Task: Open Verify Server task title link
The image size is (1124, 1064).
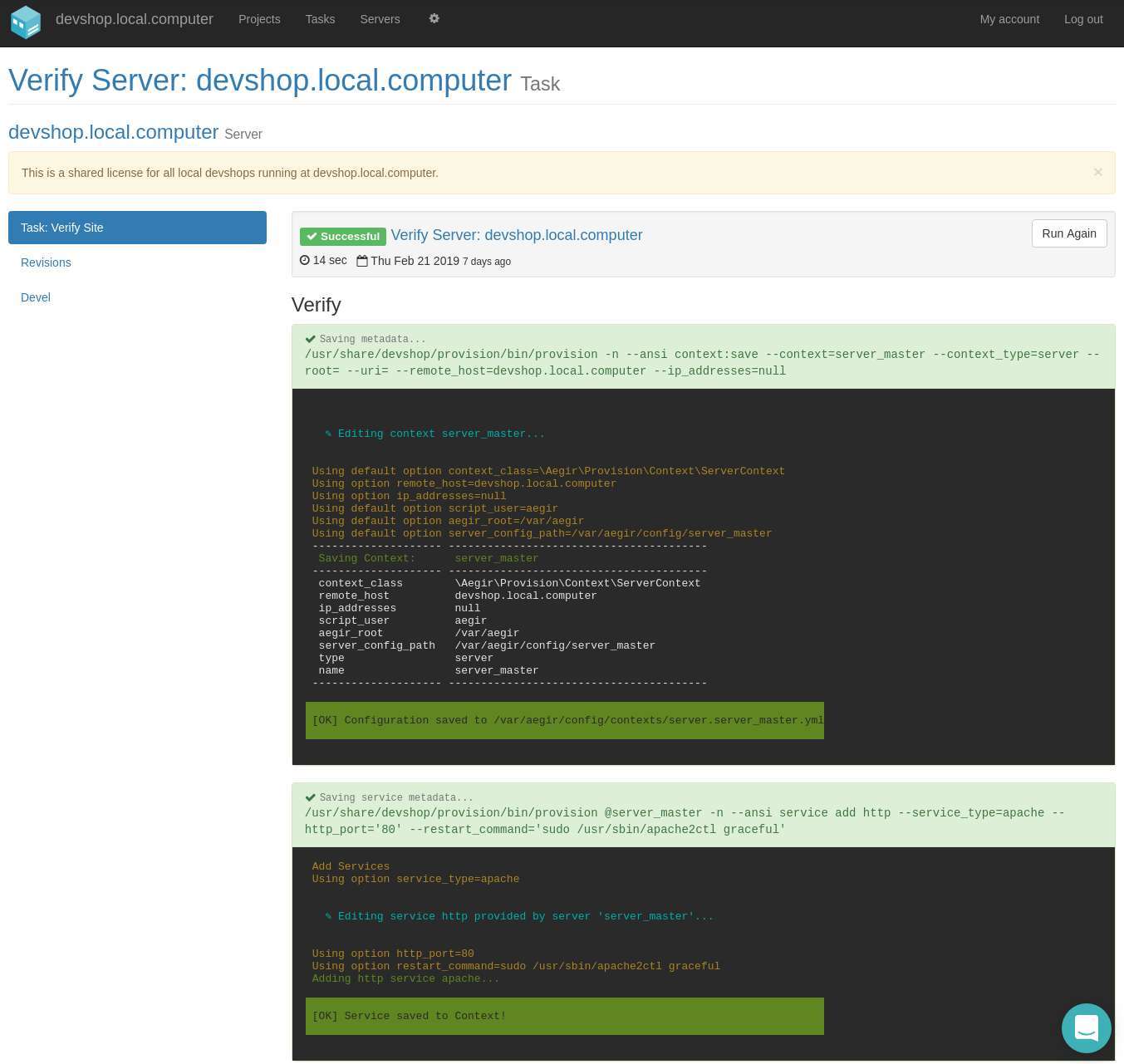Action: 516,235
